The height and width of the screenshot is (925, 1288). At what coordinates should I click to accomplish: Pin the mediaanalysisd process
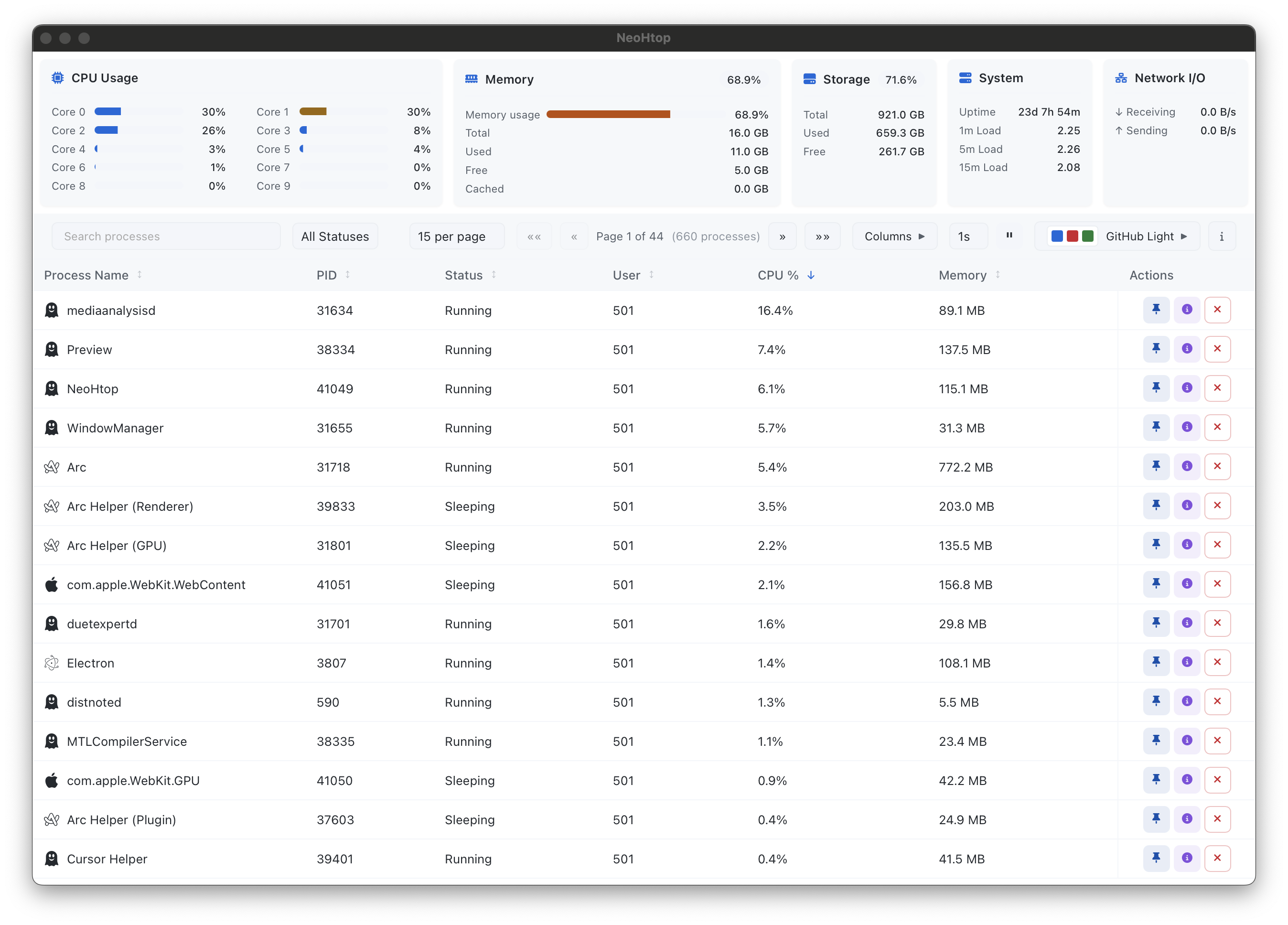[1156, 310]
